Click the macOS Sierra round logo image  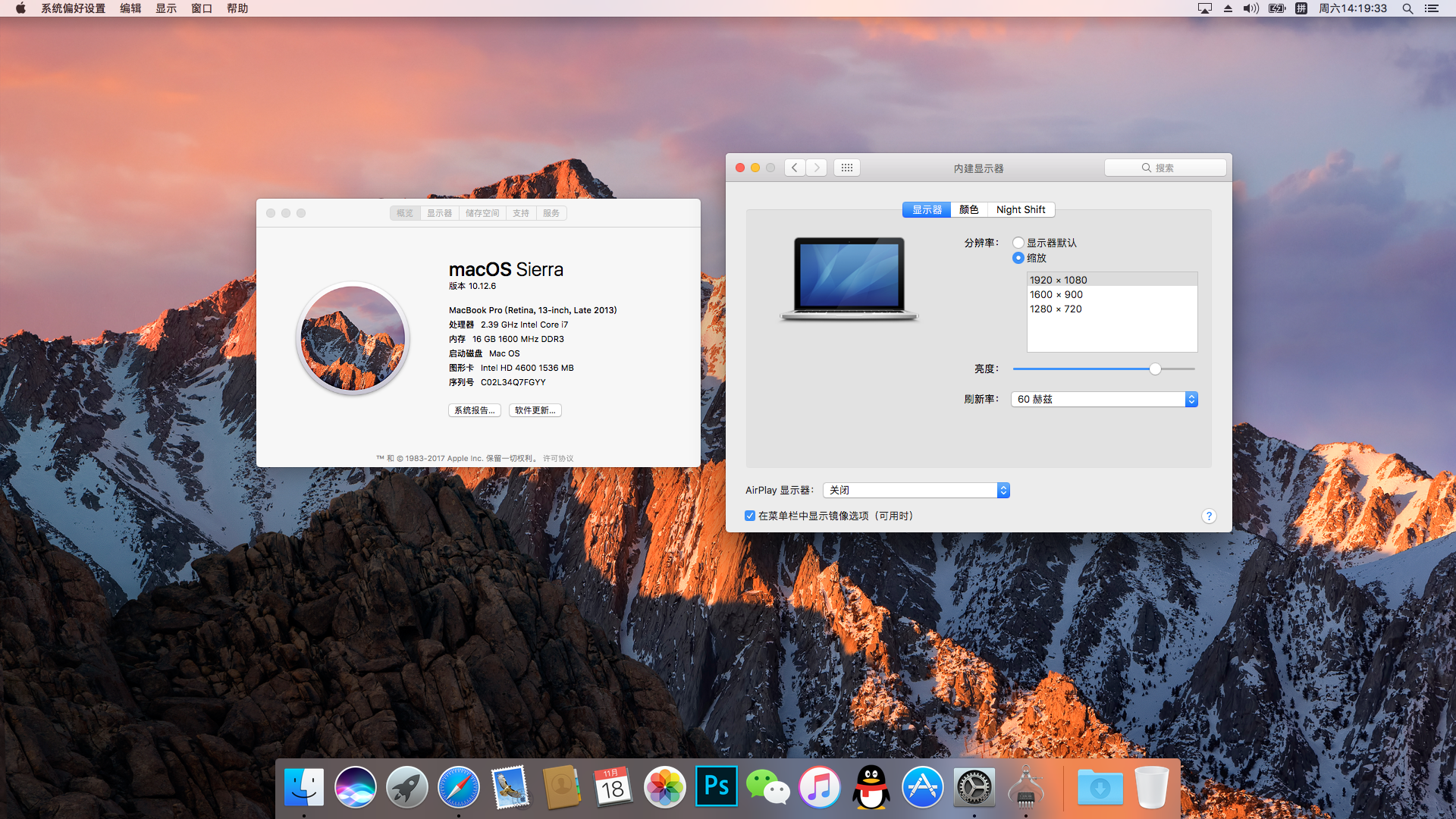point(353,338)
